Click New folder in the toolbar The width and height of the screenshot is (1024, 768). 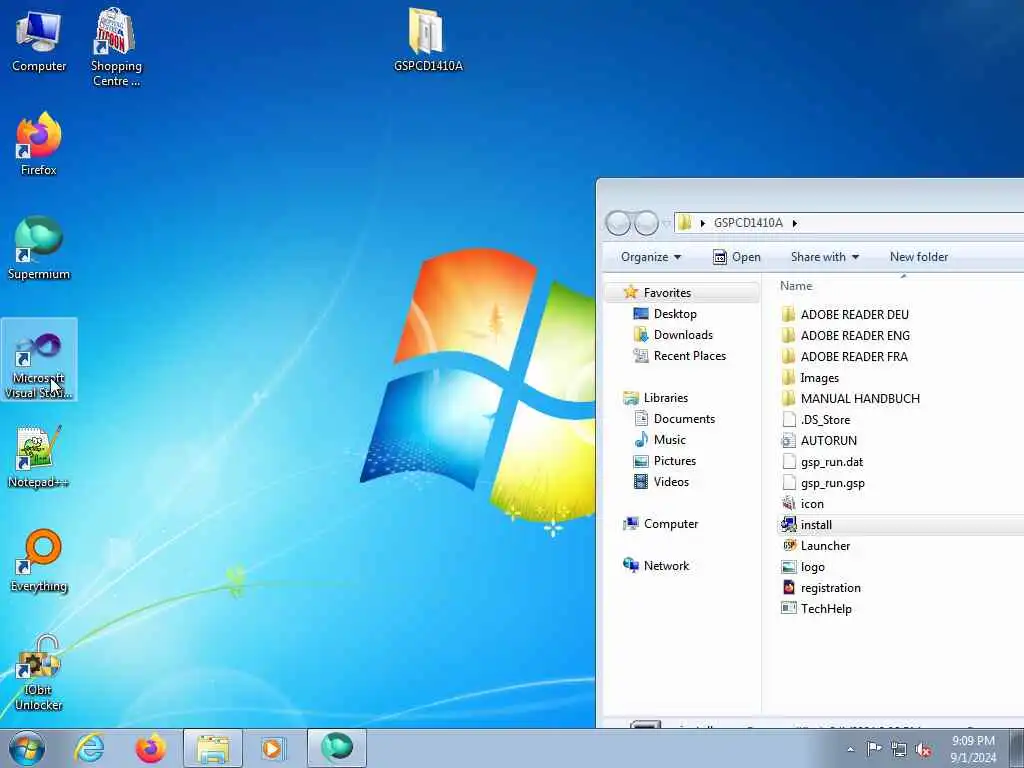click(919, 257)
